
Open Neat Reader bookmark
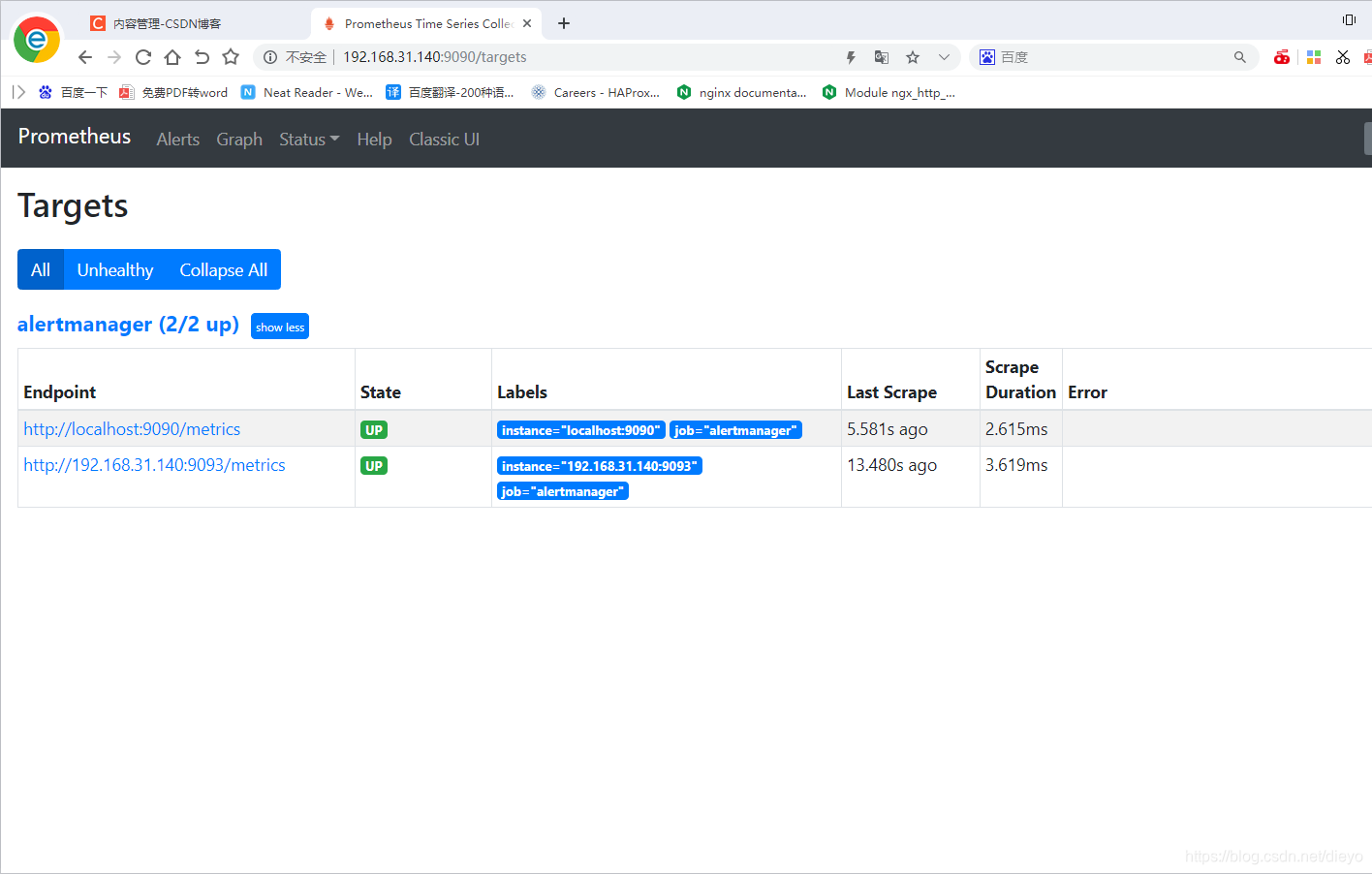[307, 92]
